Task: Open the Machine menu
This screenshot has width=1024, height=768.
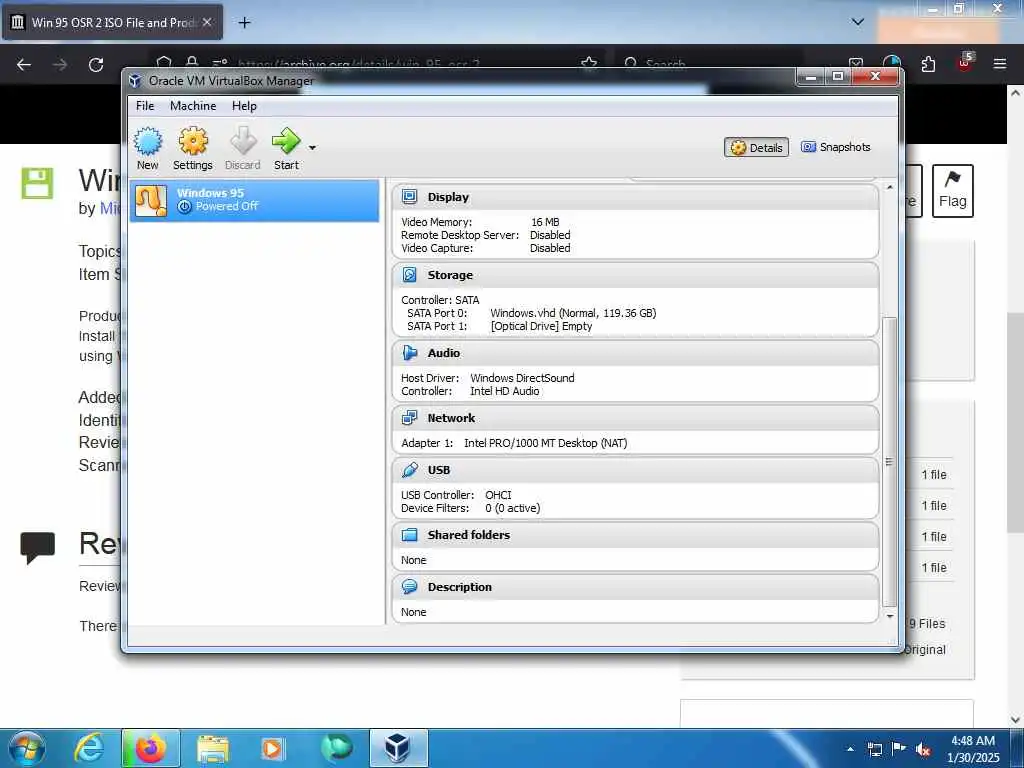Action: coord(193,106)
